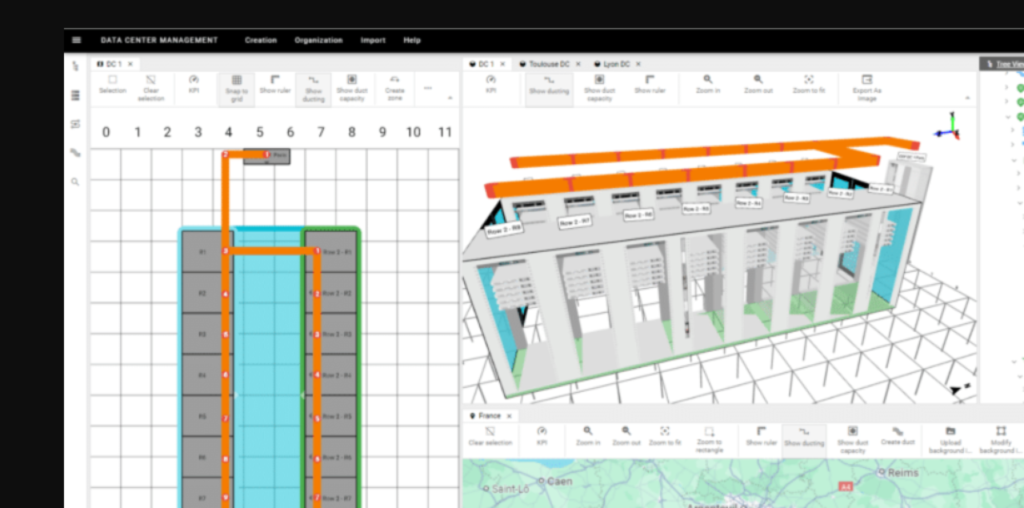Viewport: 1024px width, 508px height.
Task: Click the 3D axis orientation gizmo
Action: (947, 127)
